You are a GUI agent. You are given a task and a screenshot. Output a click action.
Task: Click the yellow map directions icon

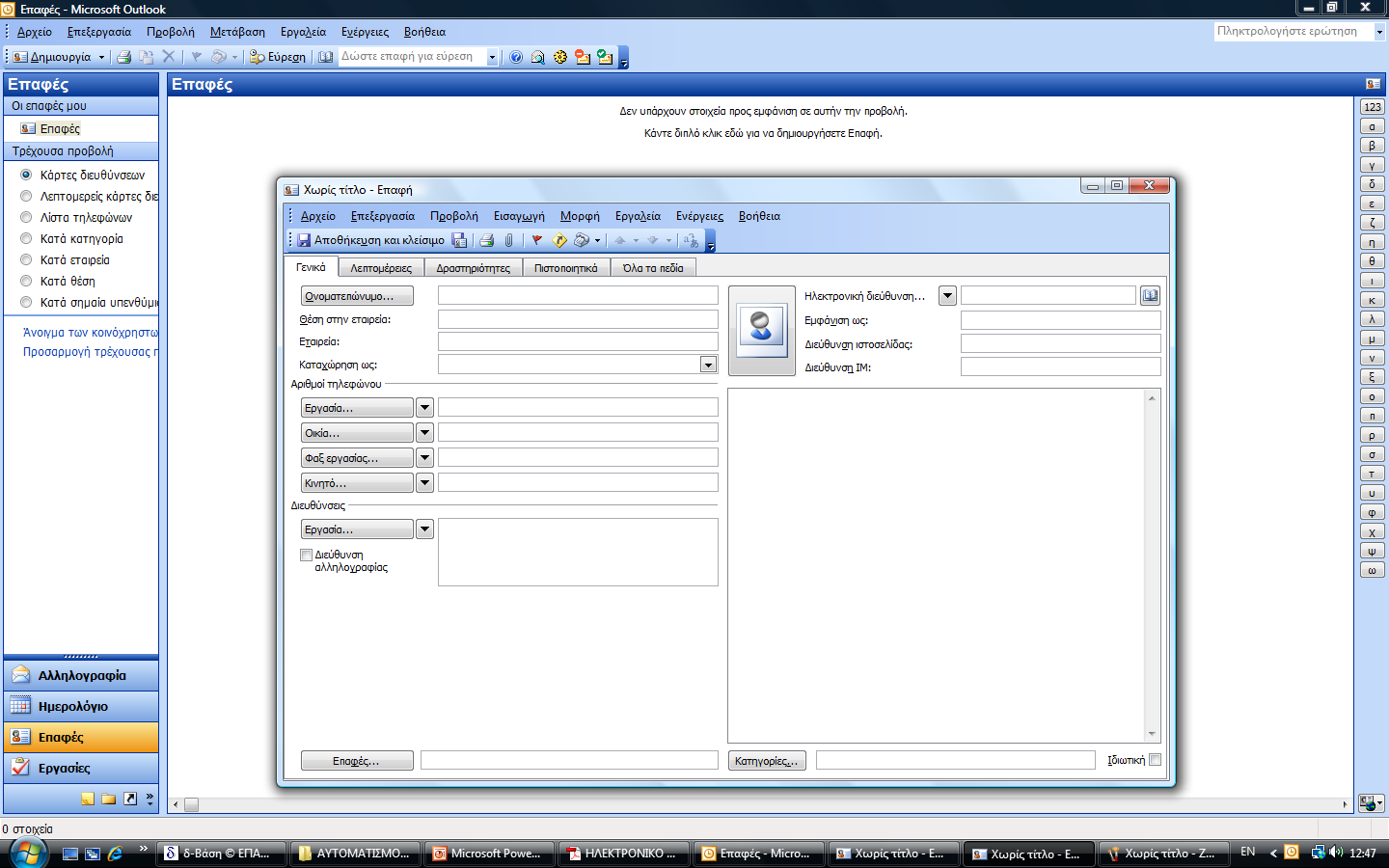[x=559, y=240]
